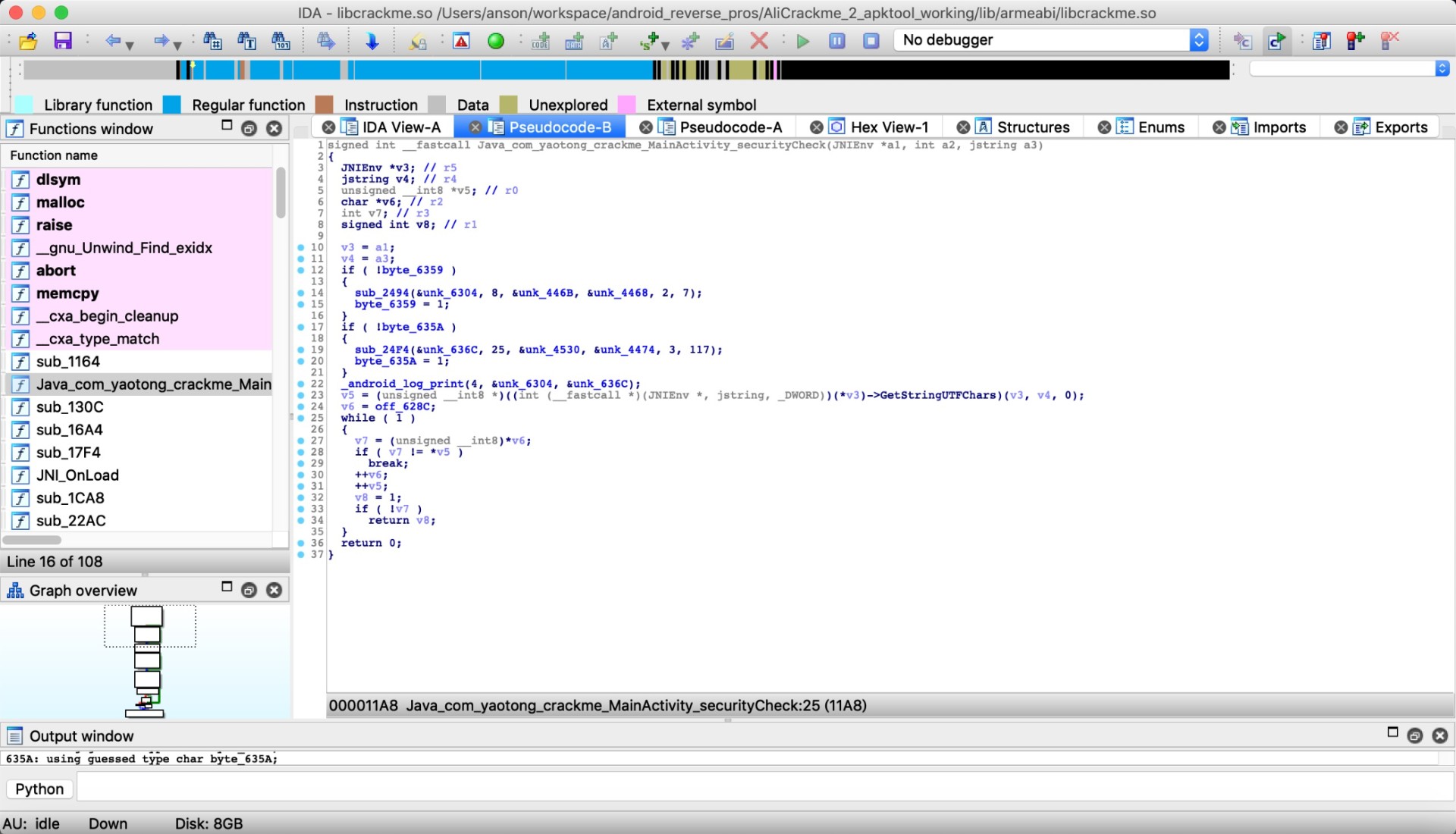Click the Functions window vertical scrollbar
This screenshot has width=1456, height=834.
(x=281, y=193)
